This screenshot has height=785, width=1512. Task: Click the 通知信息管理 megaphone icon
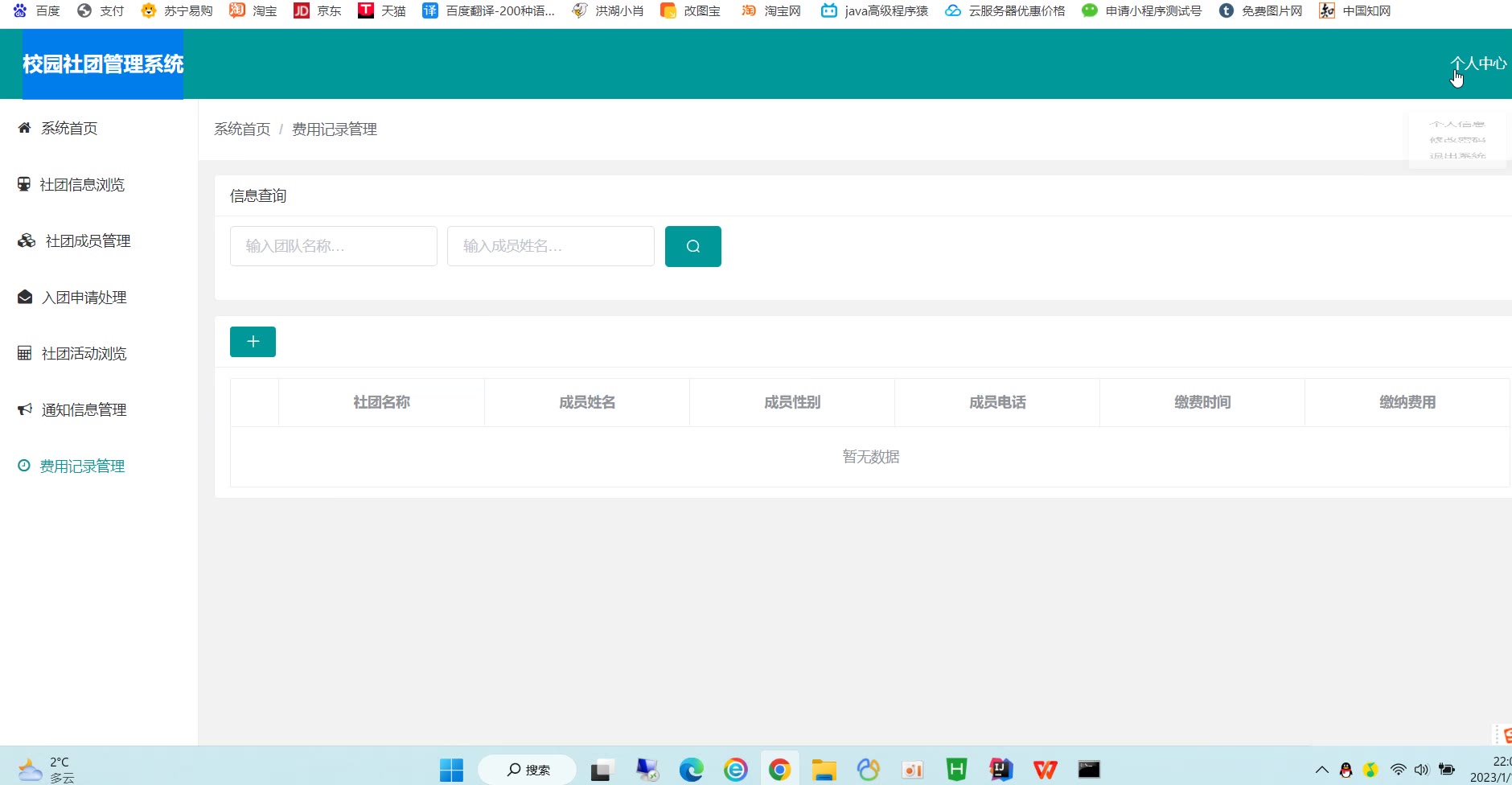pos(25,409)
